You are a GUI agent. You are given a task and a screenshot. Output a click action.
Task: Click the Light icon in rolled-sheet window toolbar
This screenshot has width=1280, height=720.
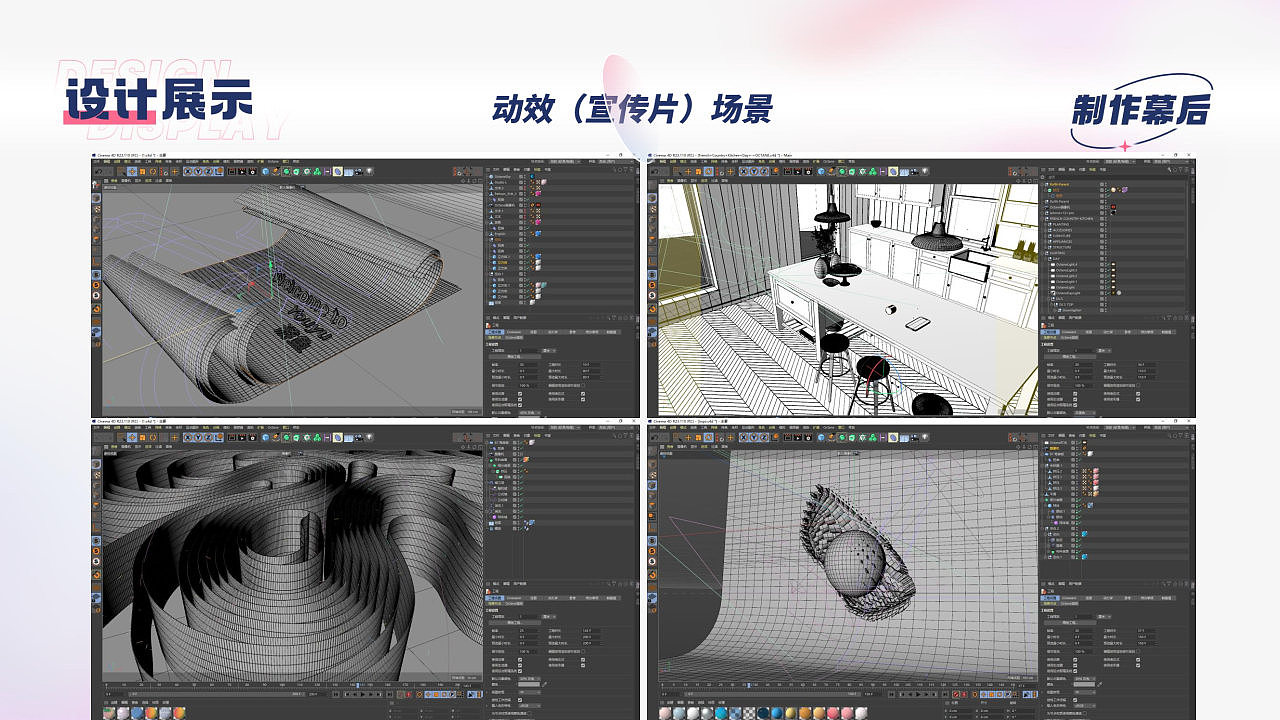[x=369, y=171]
